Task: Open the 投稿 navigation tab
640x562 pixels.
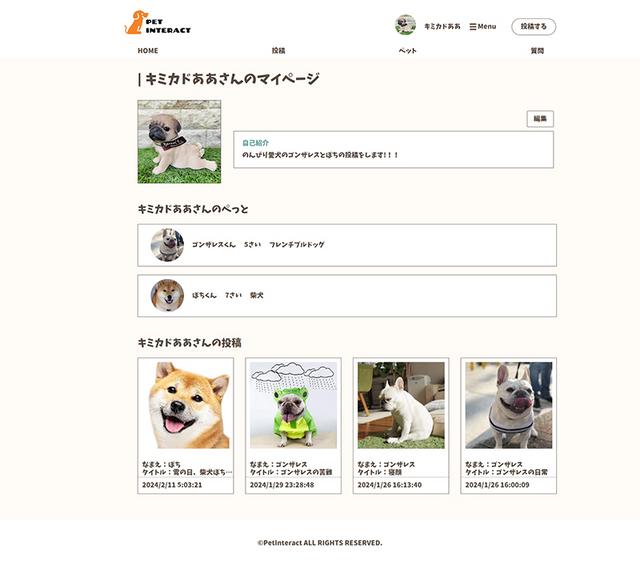Action: [x=278, y=51]
